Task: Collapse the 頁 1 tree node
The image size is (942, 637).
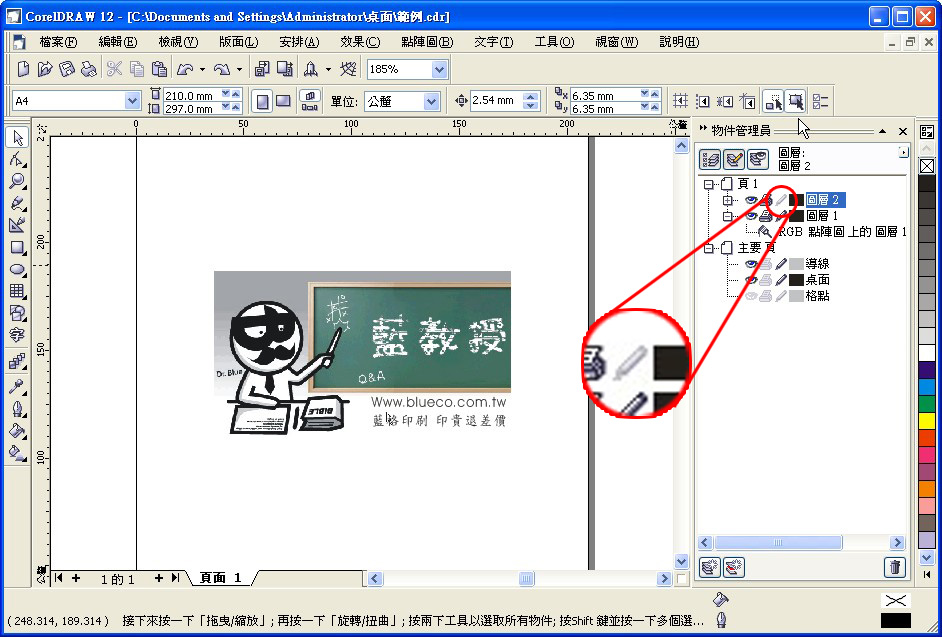Action: click(708, 184)
